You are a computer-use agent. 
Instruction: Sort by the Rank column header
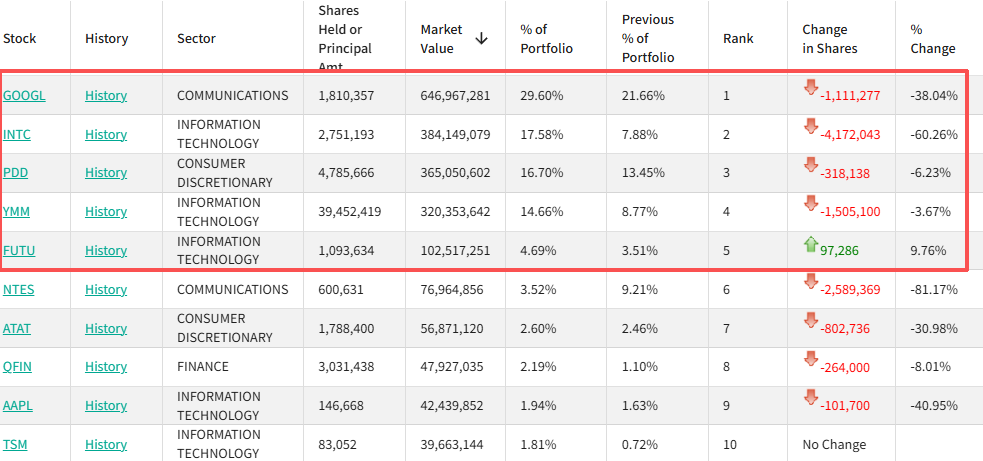click(738, 38)
